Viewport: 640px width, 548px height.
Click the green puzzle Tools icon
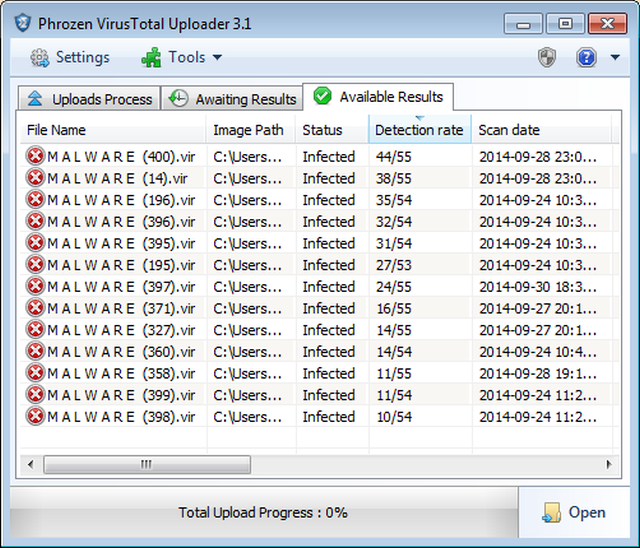coord(151,58)
